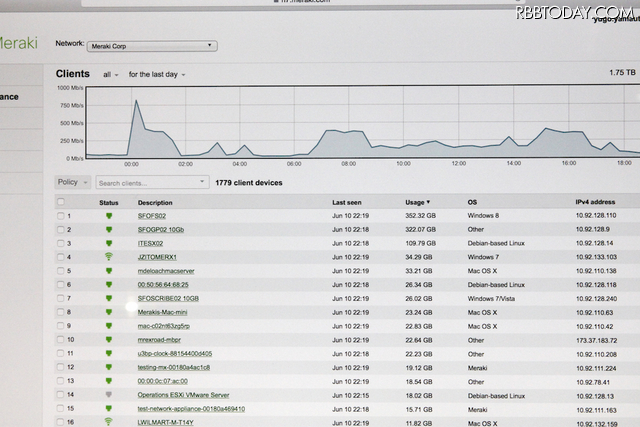640x427 pixels.
Task: Click the status icon for mrexroad-mbpr
Action: point(109,340)
